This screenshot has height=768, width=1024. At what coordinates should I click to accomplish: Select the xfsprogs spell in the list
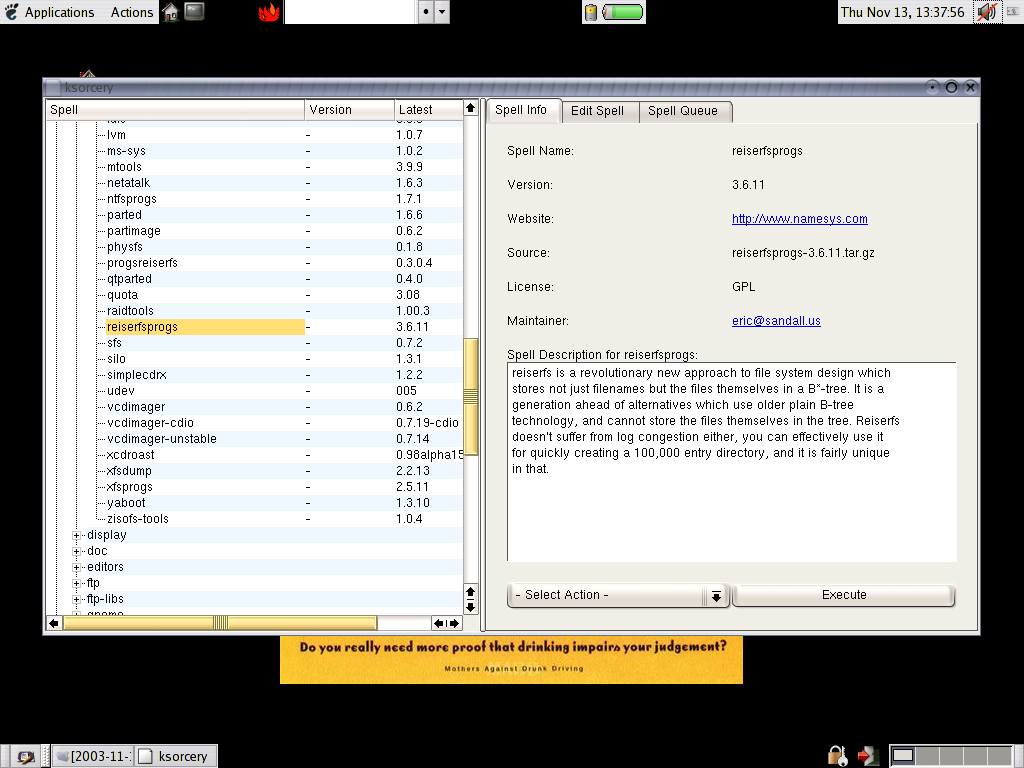tap(130, 487)
